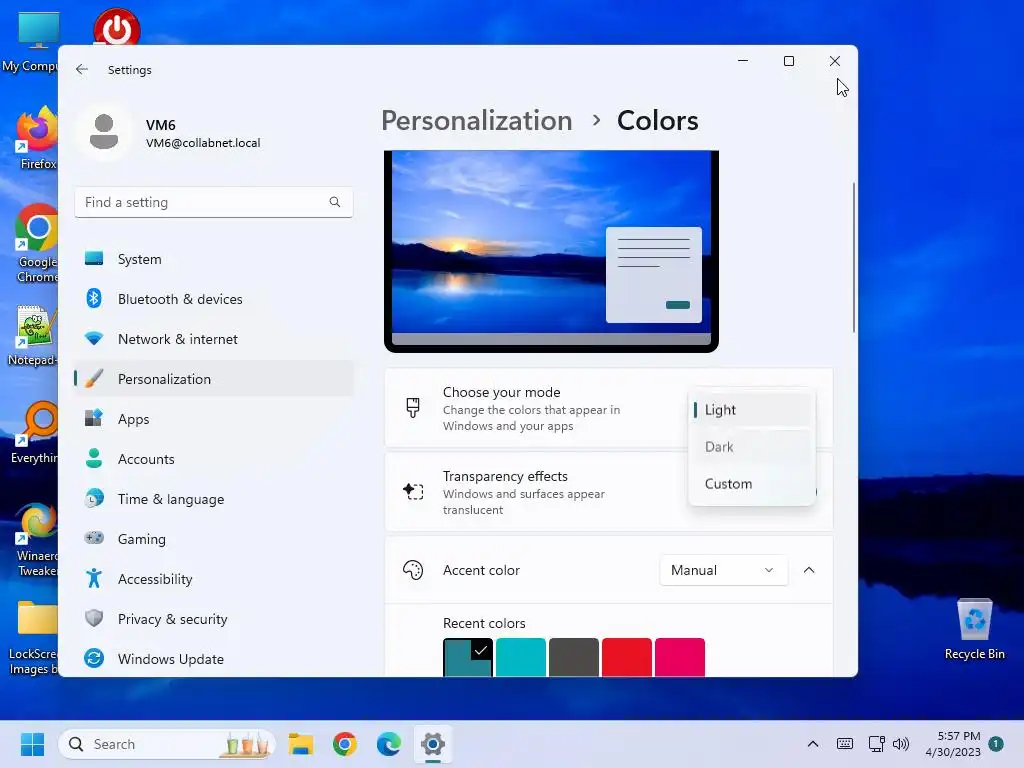Open the System settings category

214,259
